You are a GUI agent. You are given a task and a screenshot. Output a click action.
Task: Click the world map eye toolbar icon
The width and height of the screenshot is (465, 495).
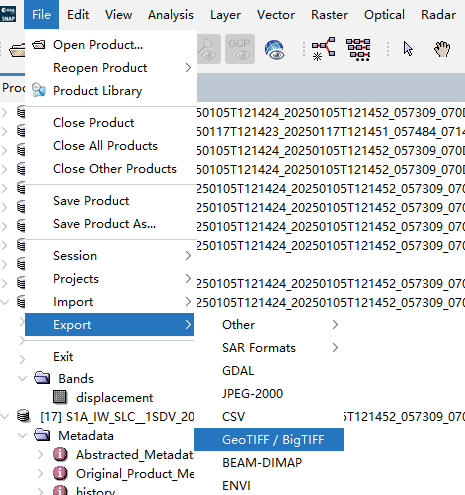[x=275, y=49]
